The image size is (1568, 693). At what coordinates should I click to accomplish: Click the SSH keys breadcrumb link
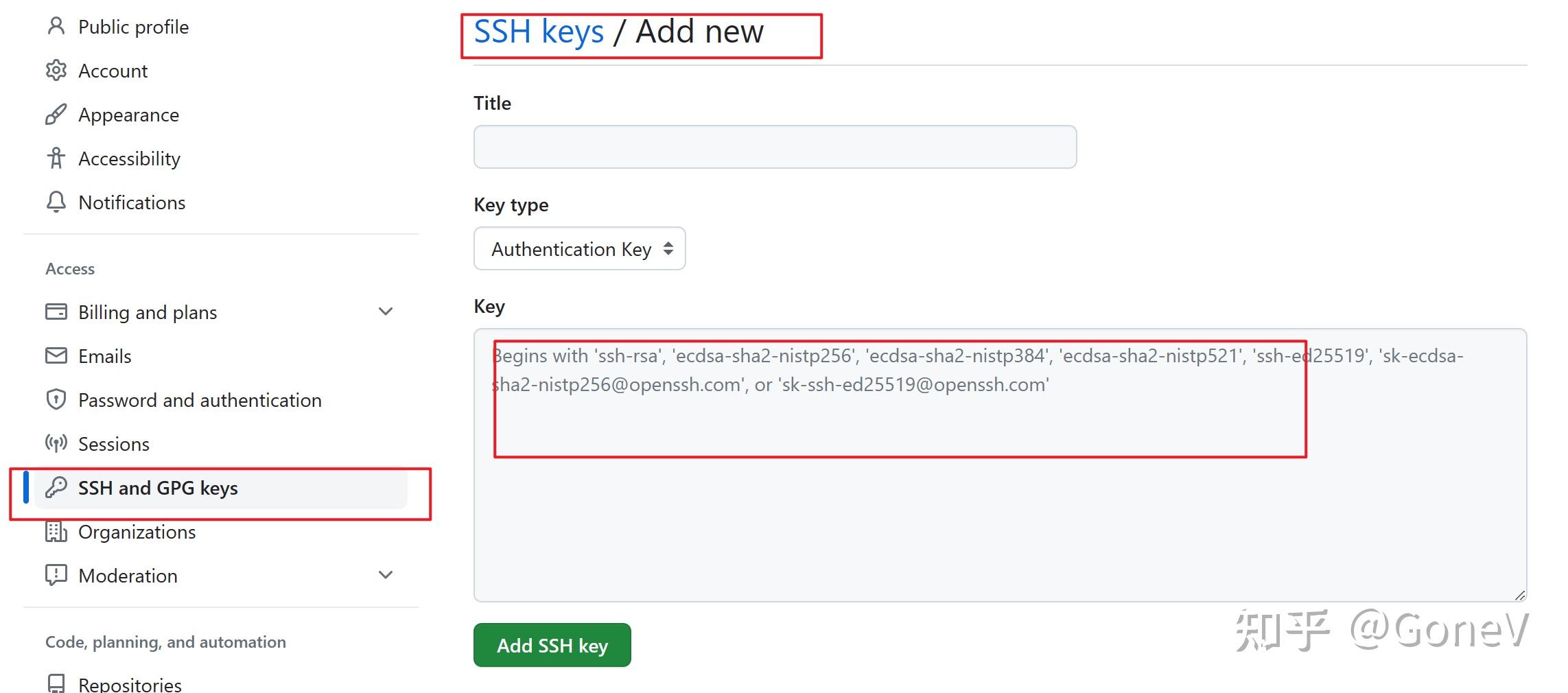click(539, 31)
